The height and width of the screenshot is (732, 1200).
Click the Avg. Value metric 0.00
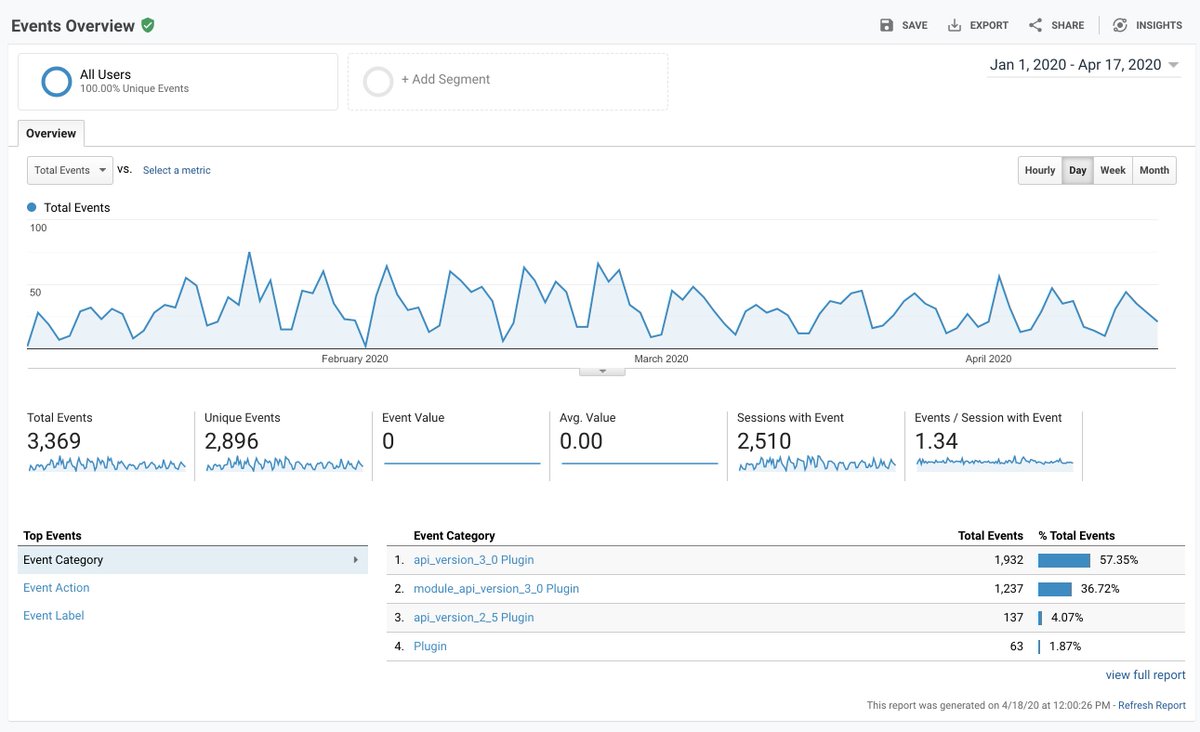pyautogui.click(x=581, y=441)
